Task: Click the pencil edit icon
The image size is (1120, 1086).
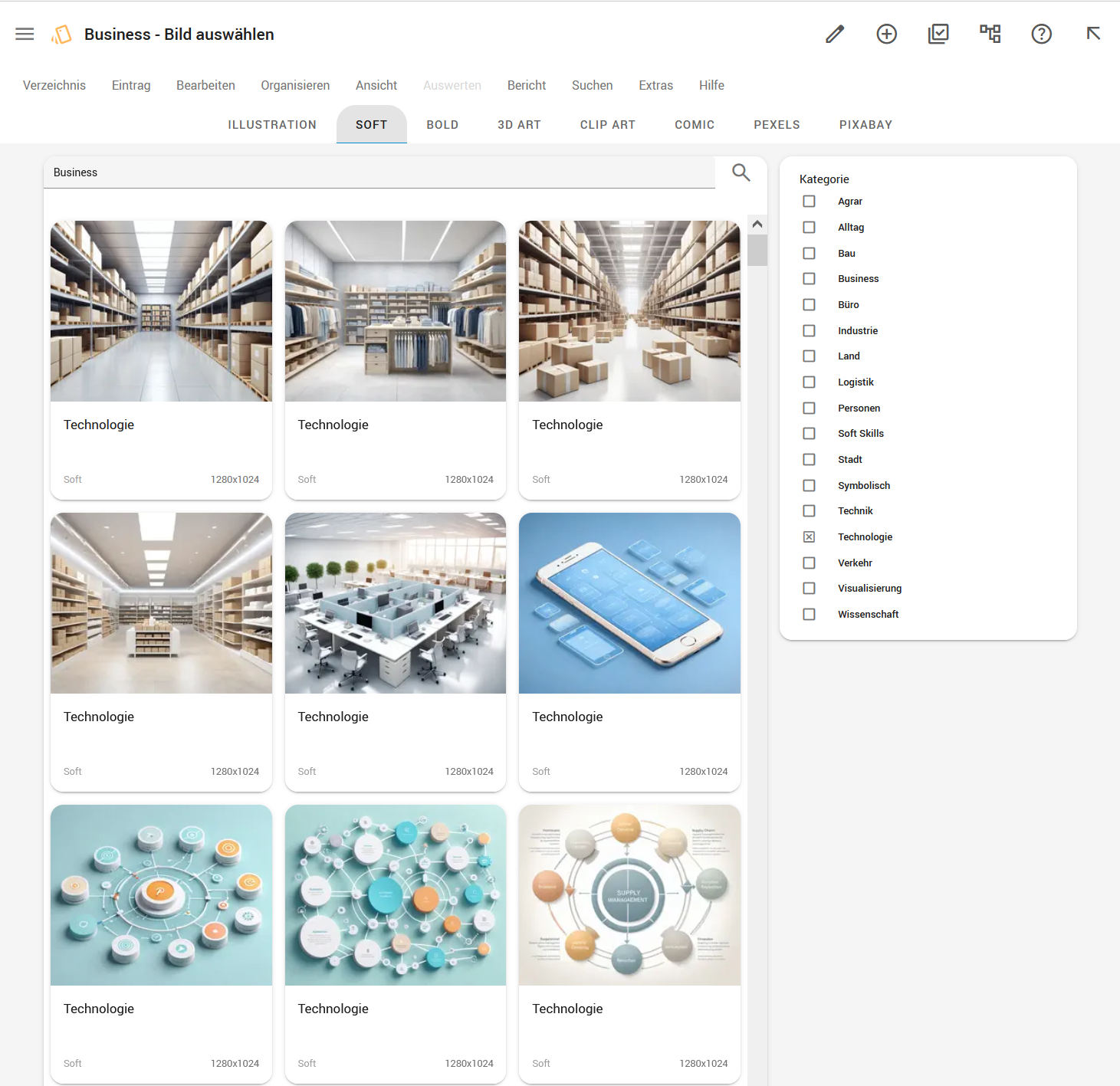Action: 835,34
